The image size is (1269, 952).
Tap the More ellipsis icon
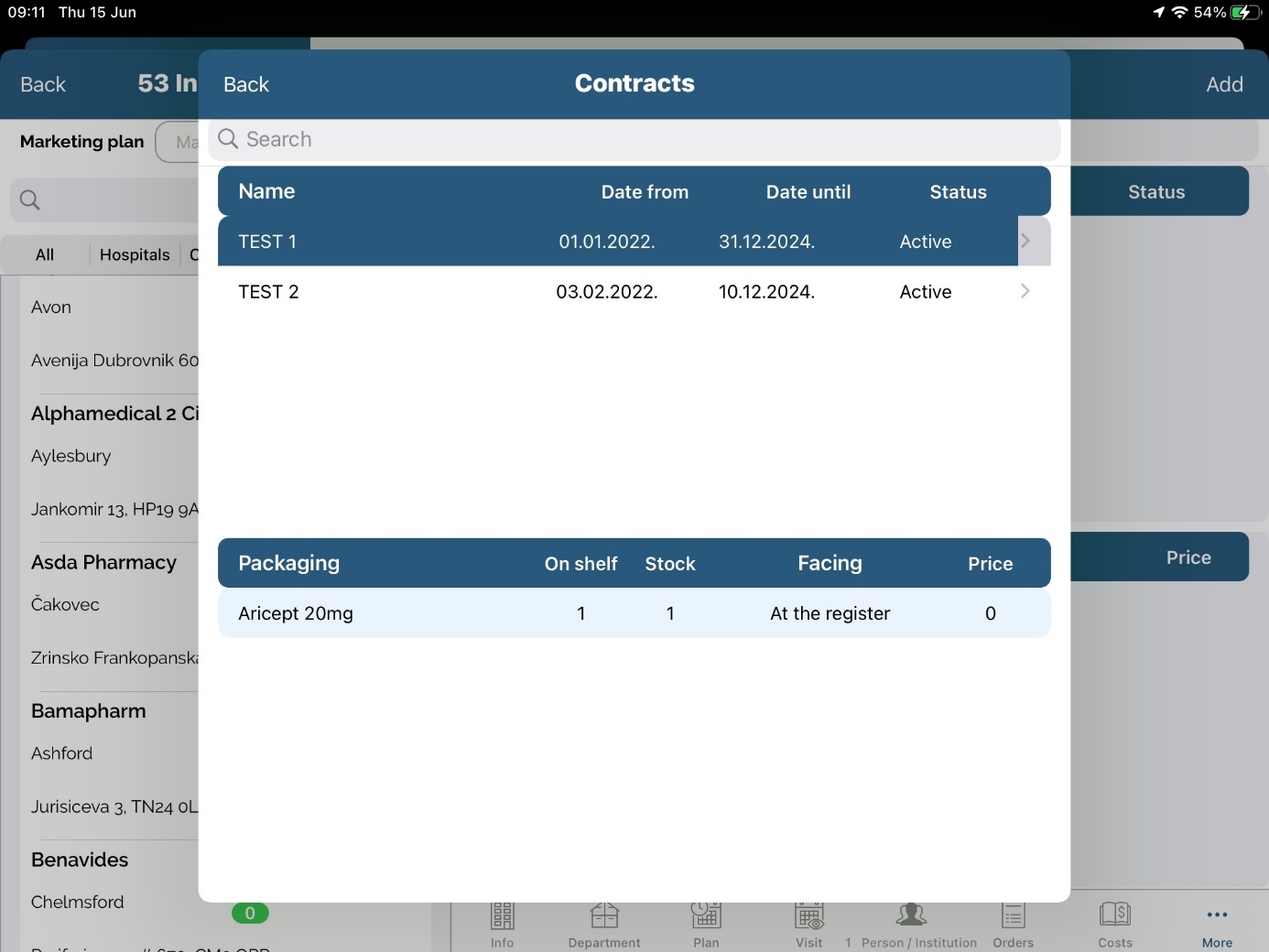1217,915
